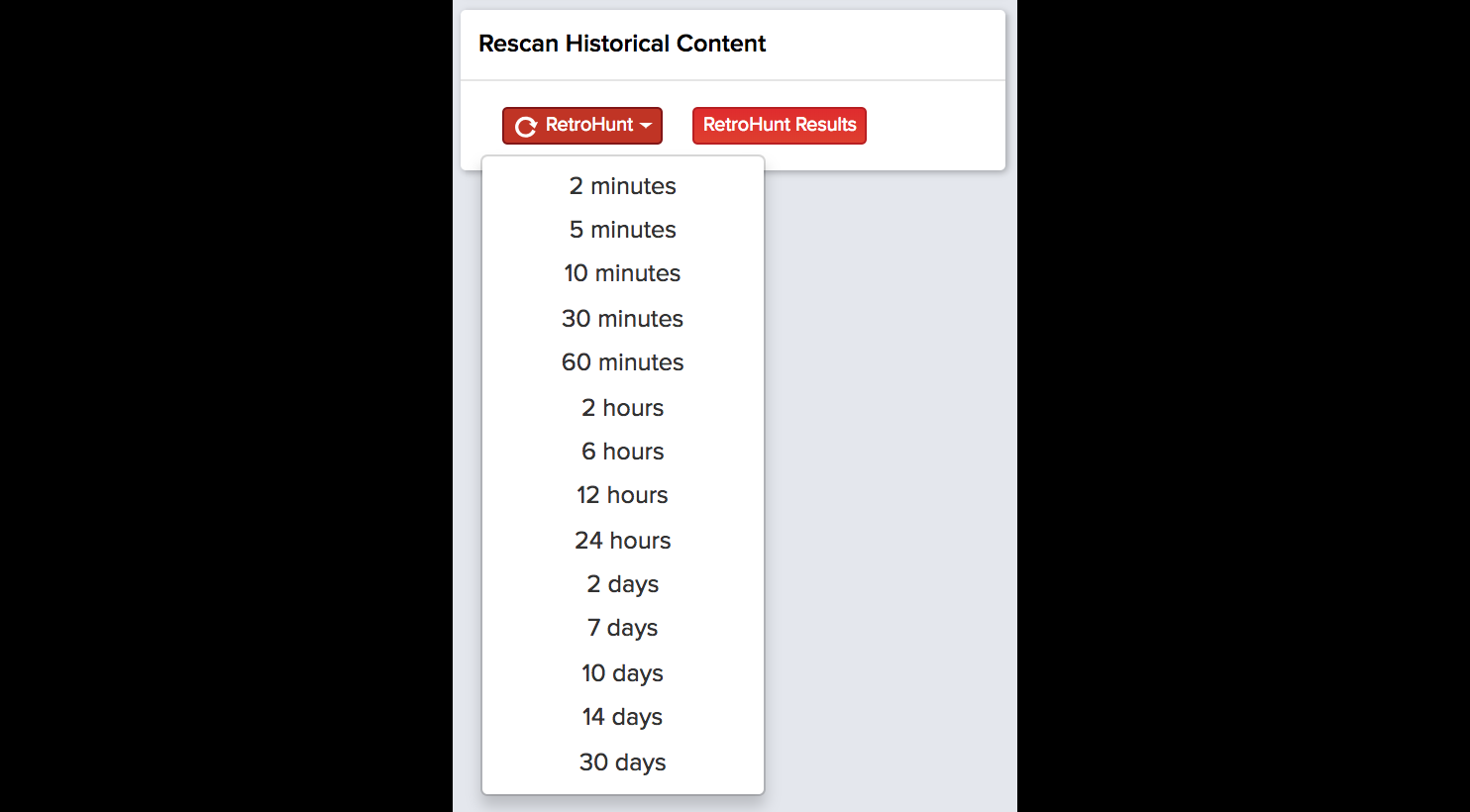Screen dimensions: 1470x812
Task: Choose the 10 days option
Action: (x=623, y=673)
